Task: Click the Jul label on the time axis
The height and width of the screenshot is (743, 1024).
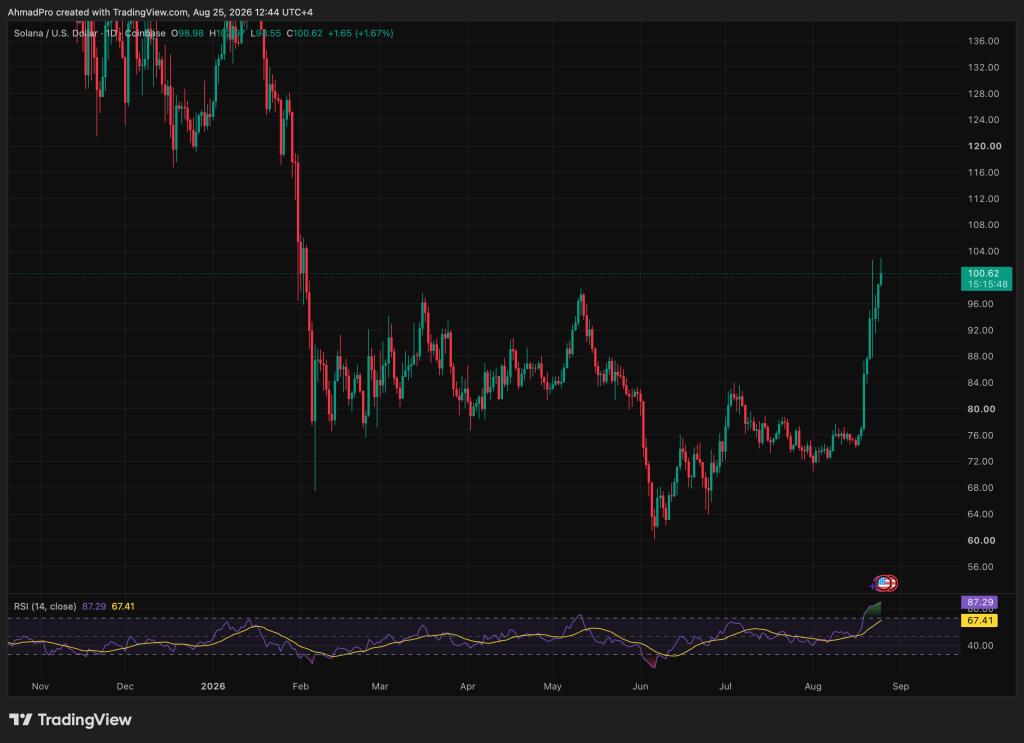Action: (725, 686)
